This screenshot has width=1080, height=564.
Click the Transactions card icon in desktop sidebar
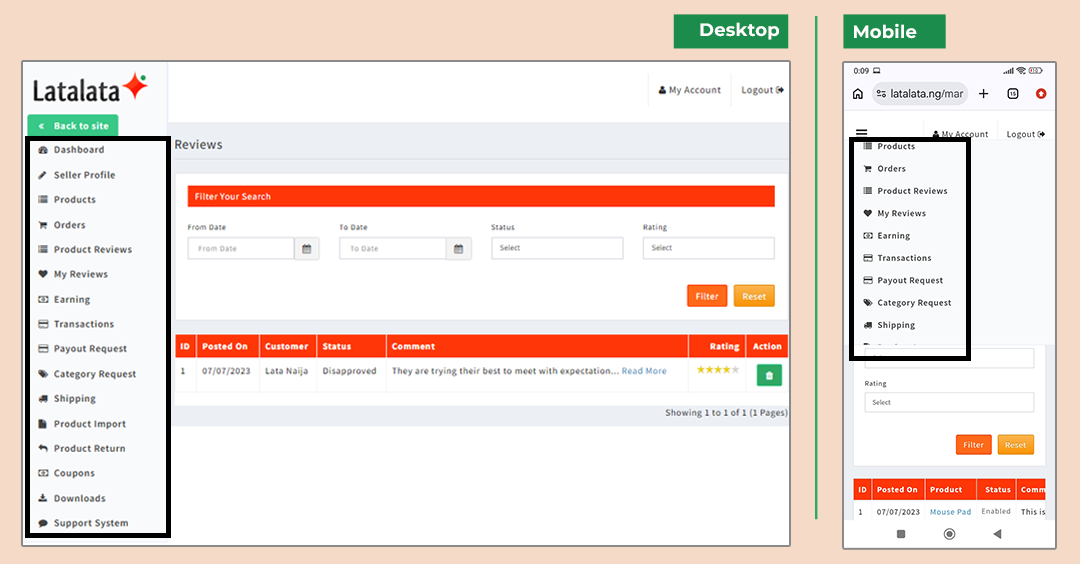click(x=43, y=324)
